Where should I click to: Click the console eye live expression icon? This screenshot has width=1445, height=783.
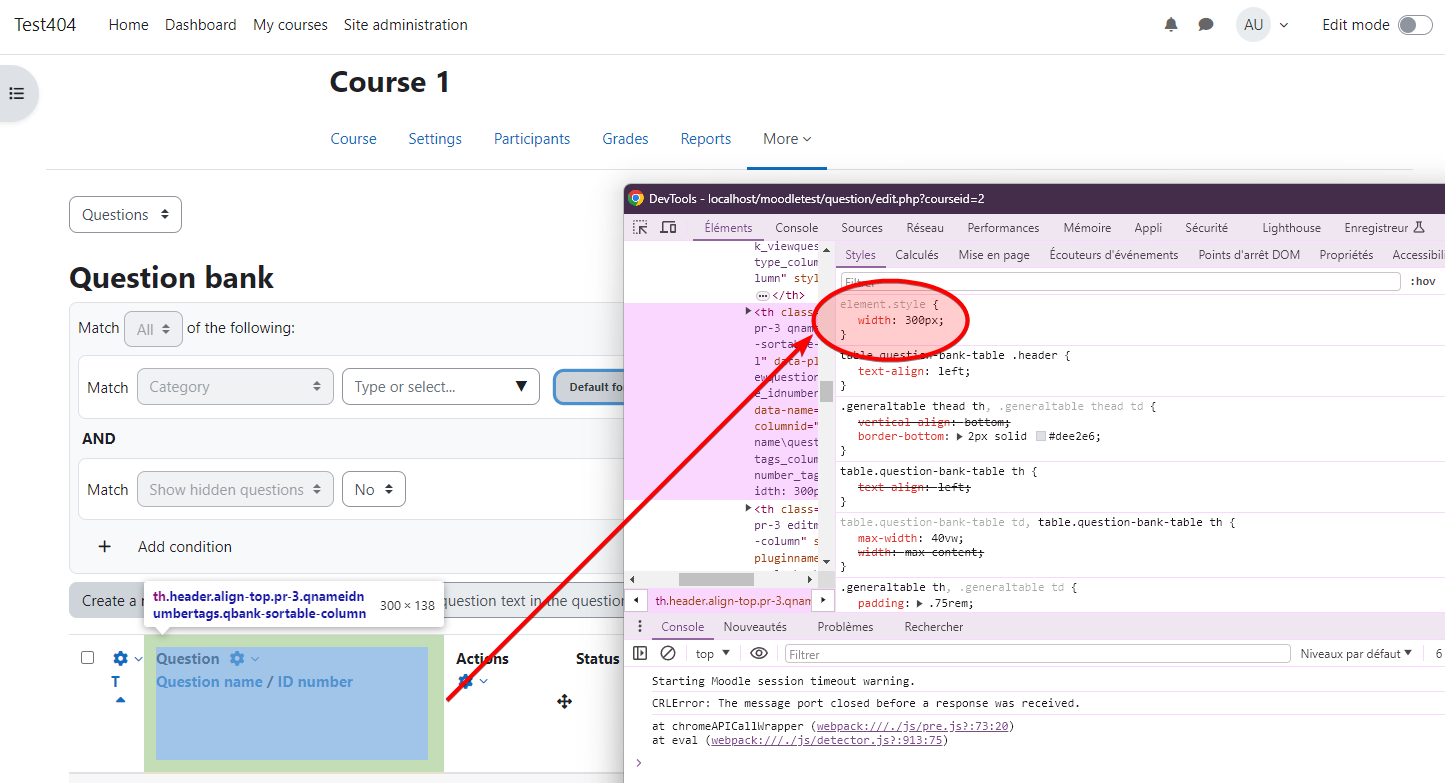point(759,653)
